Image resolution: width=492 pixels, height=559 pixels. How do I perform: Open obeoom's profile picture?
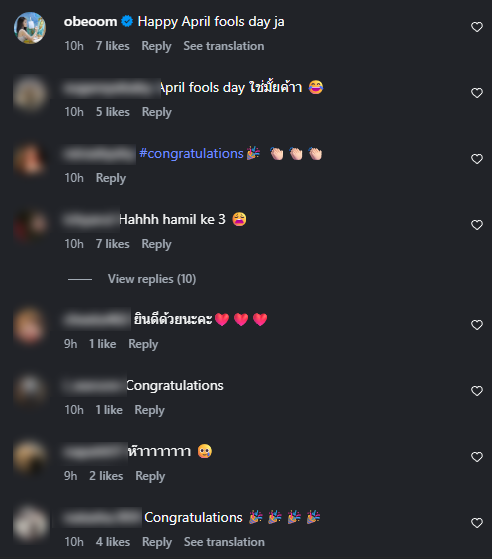point(30,28)
